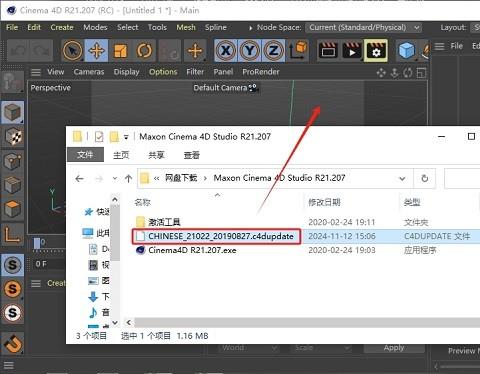Enable Axis mode L icon
This screenshot has width=480, height=374.
pos(12,233)
